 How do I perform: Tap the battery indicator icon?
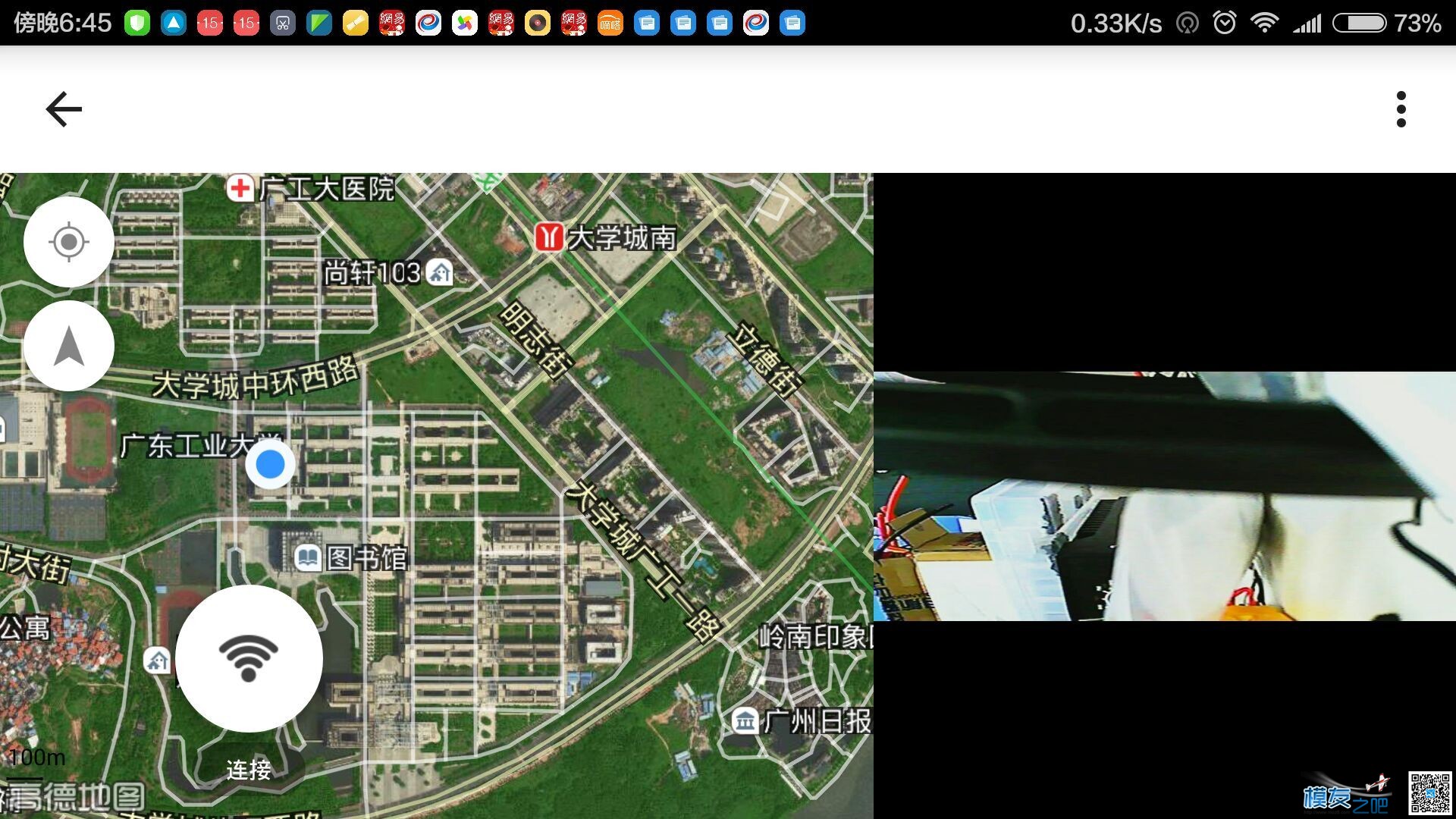point(1360,23)
